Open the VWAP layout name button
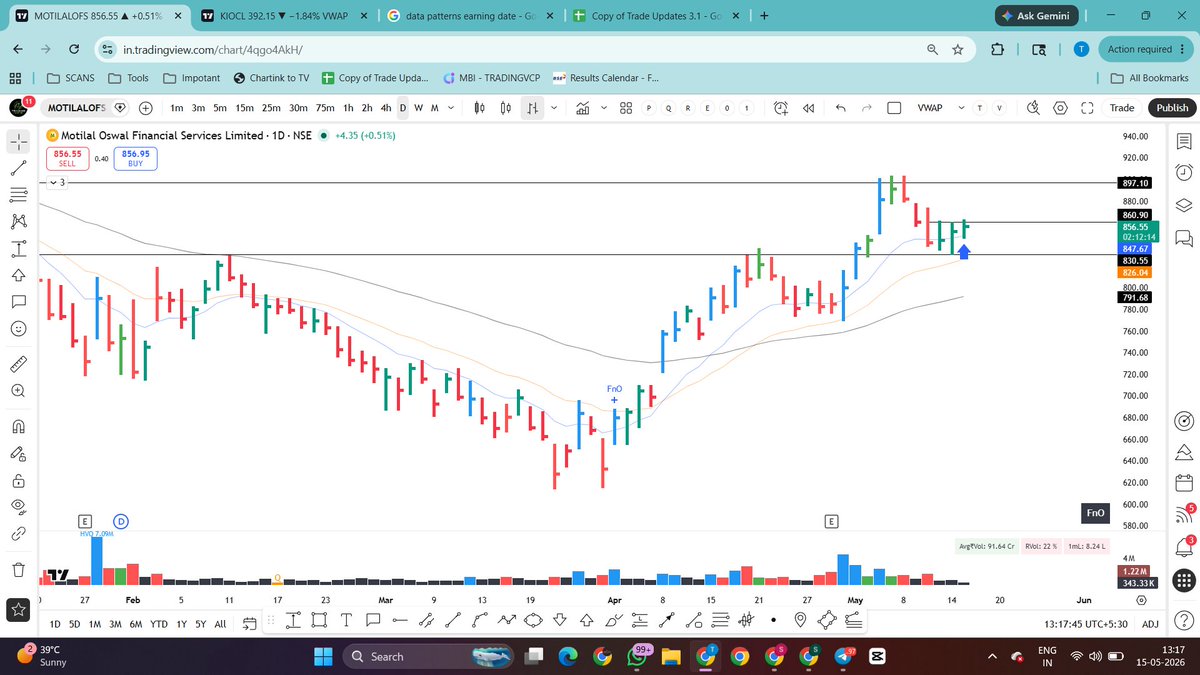1200x675 pixels. point(930,108)
